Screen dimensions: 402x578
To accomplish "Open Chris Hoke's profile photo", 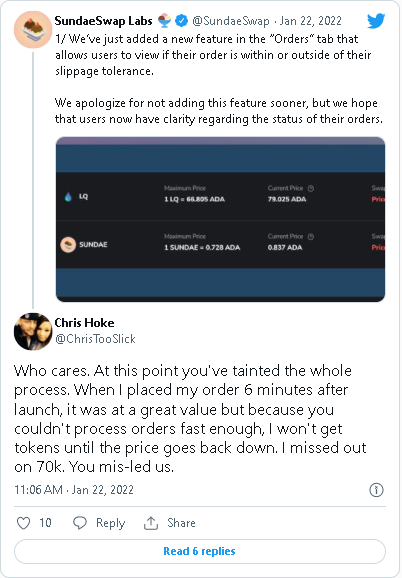I will coord(33,331).
